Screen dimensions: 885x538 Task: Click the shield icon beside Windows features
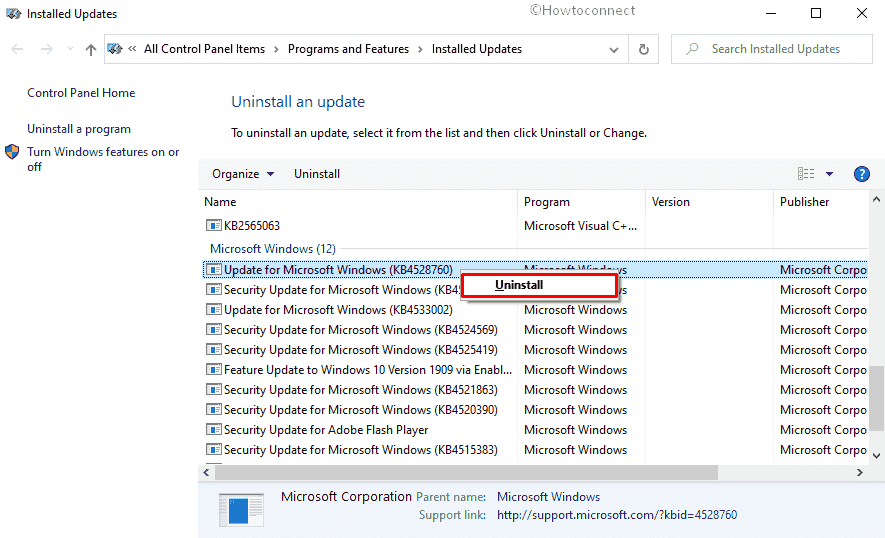click(12, 152)
